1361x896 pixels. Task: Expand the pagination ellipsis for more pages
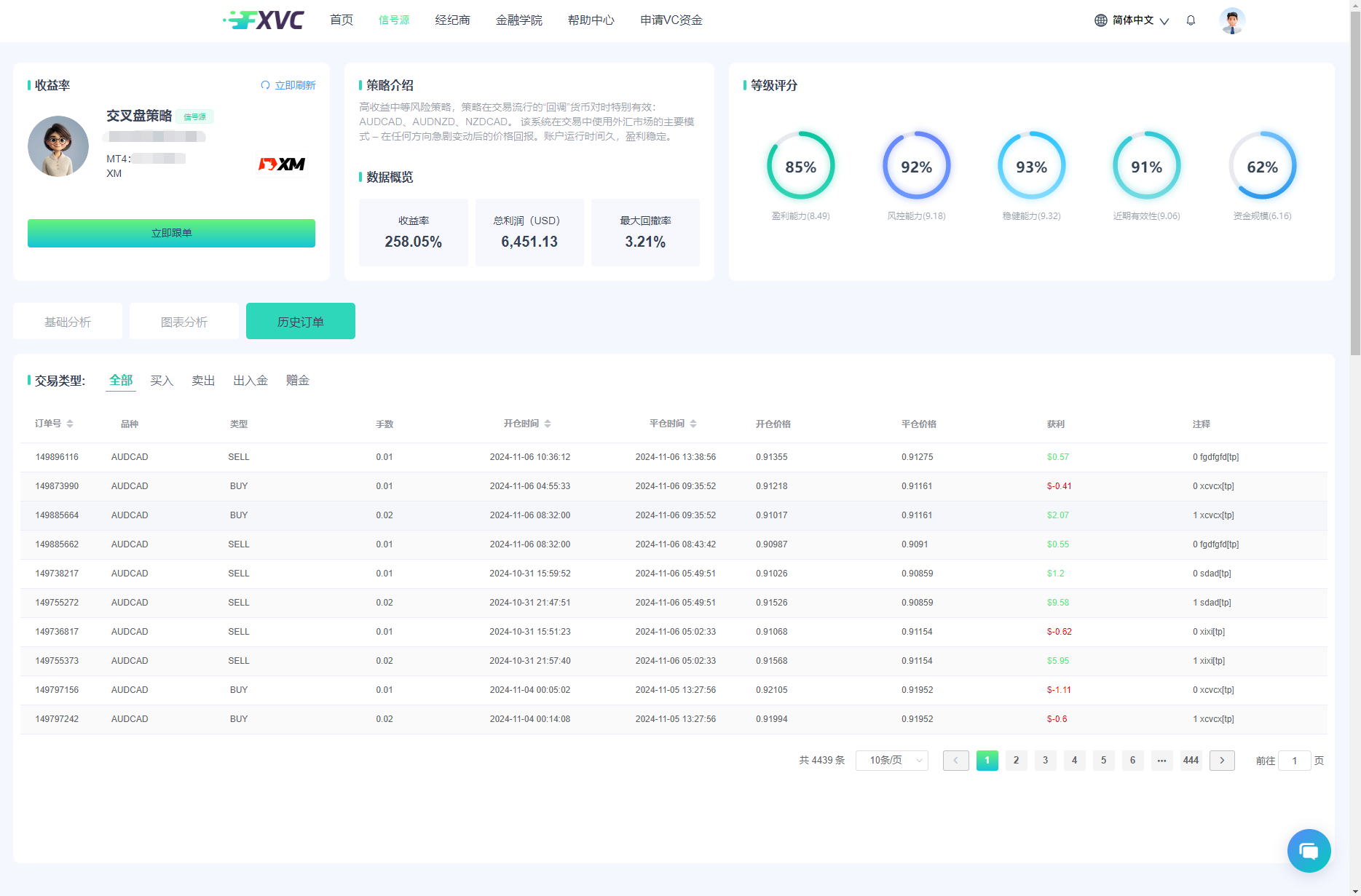1161,761
